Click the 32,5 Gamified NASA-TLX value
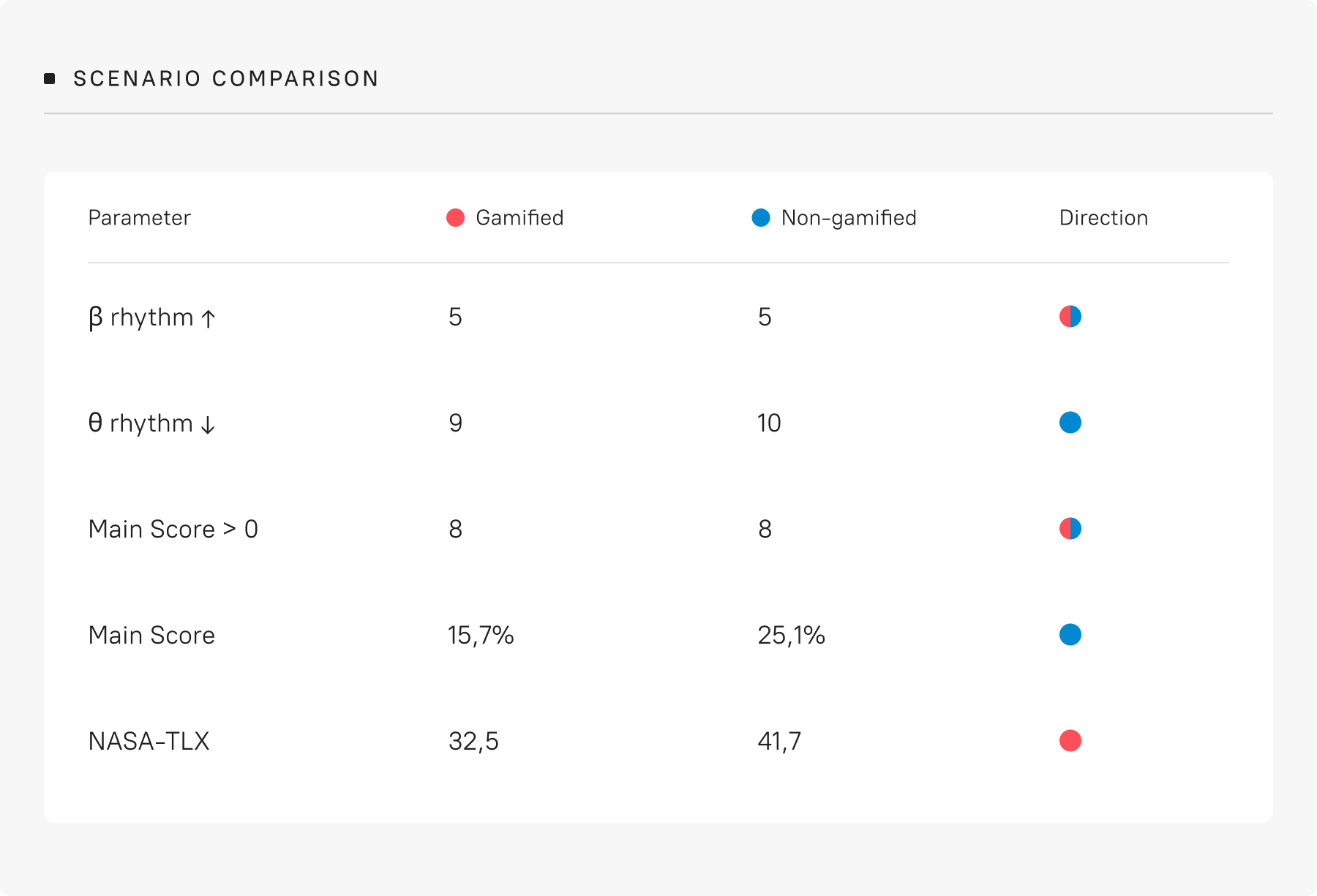 [473, 741]
